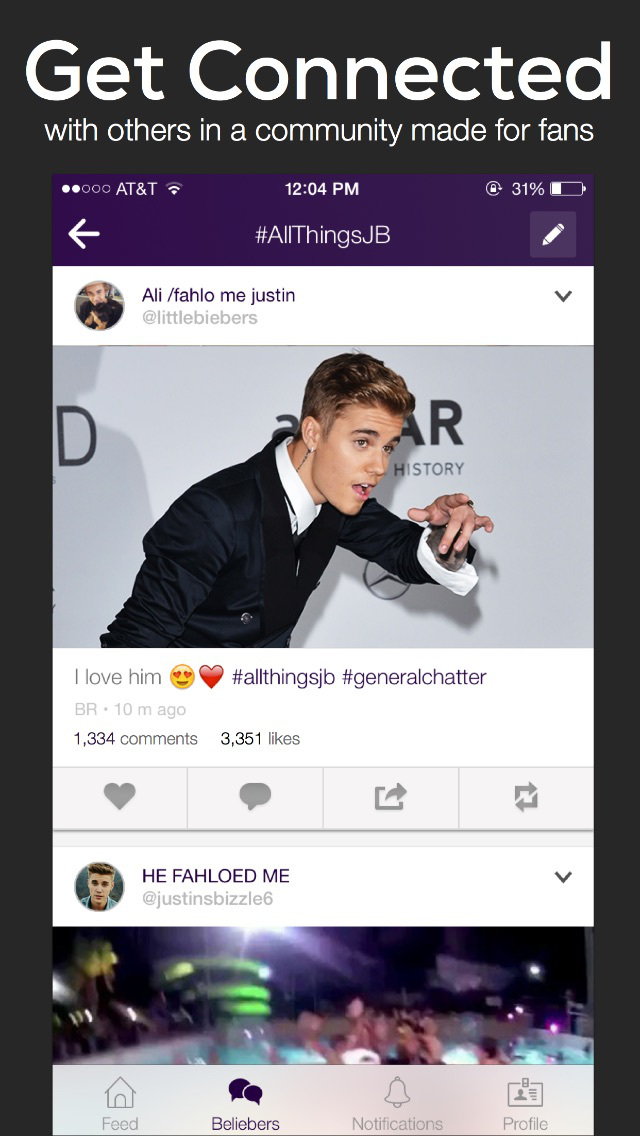Click the back arrow to leave #AllThingsJB

85,234
